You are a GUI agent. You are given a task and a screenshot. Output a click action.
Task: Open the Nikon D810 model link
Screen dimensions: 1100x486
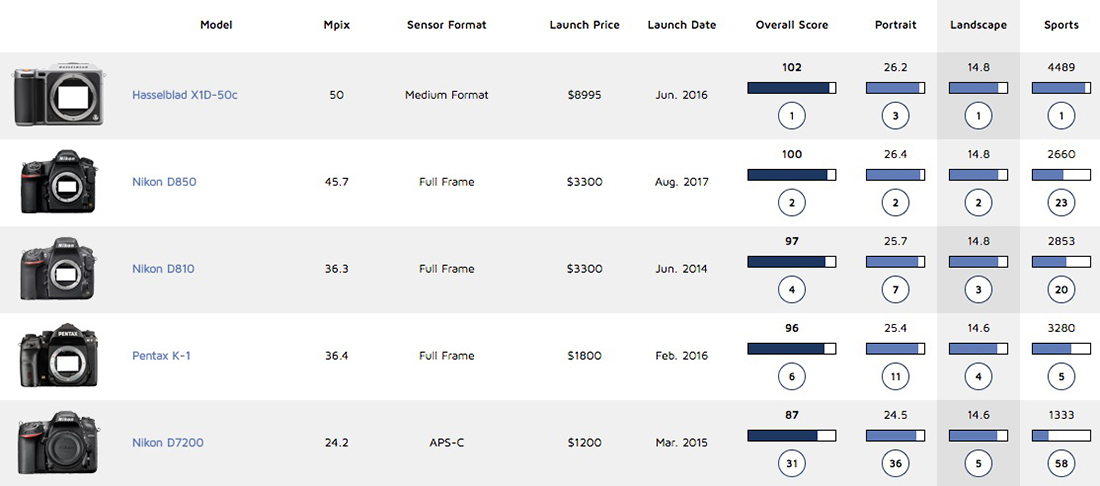tap(161, 269)
